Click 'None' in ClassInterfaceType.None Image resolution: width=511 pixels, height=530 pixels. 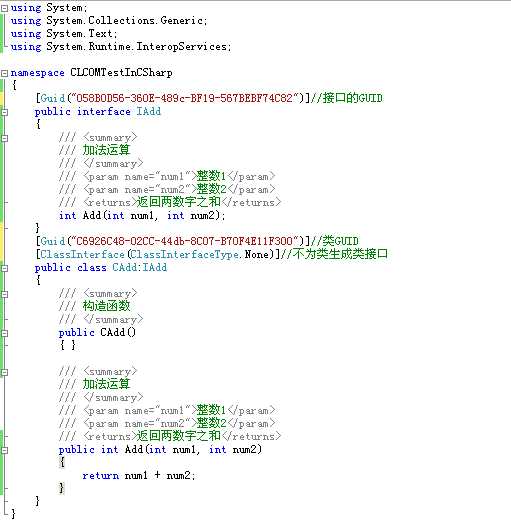coord(256,254)
